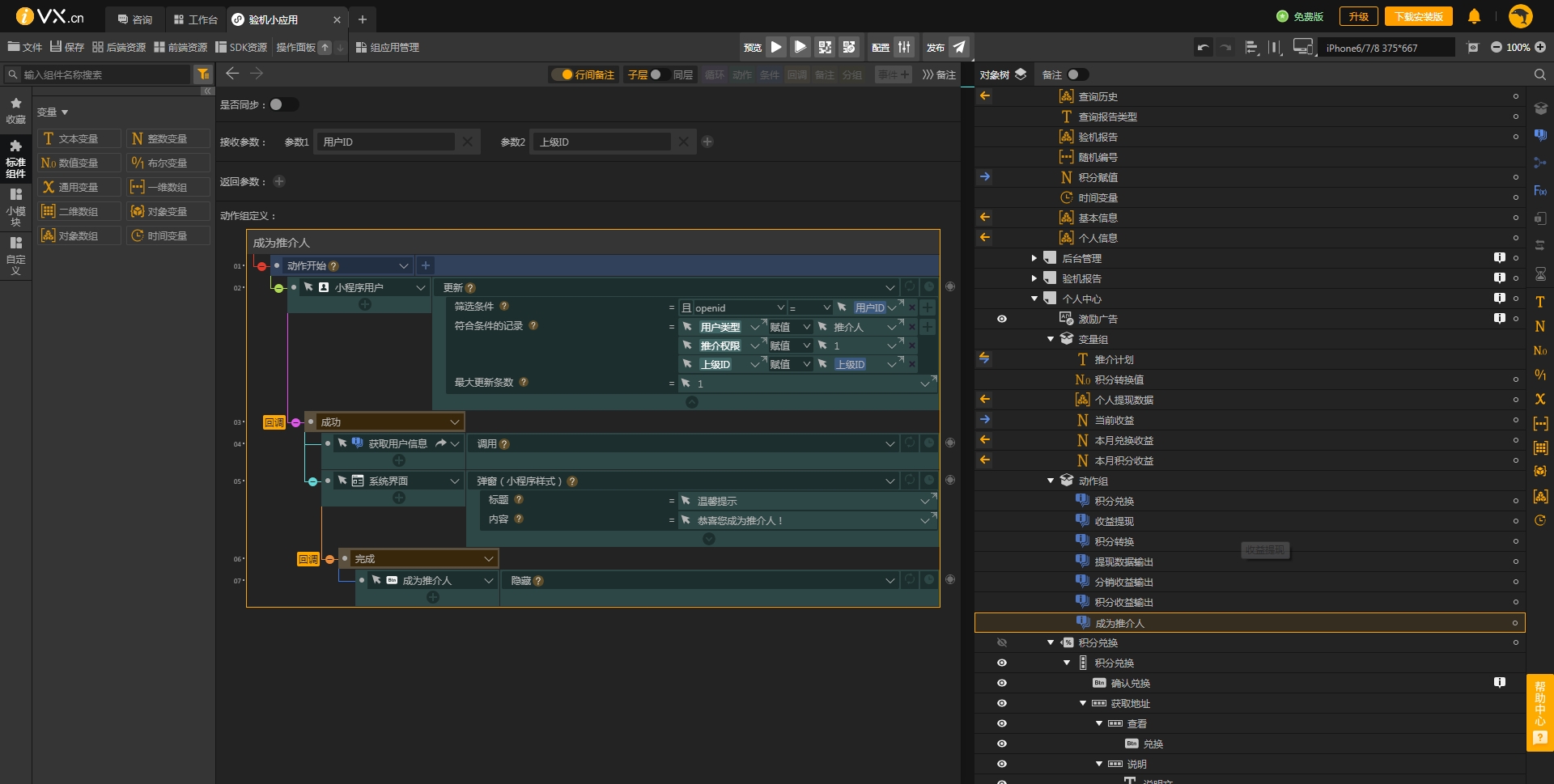Toggle the 是否同步 switch
The width and height of the screenshot is (1554, 784).
click(283, 104)
